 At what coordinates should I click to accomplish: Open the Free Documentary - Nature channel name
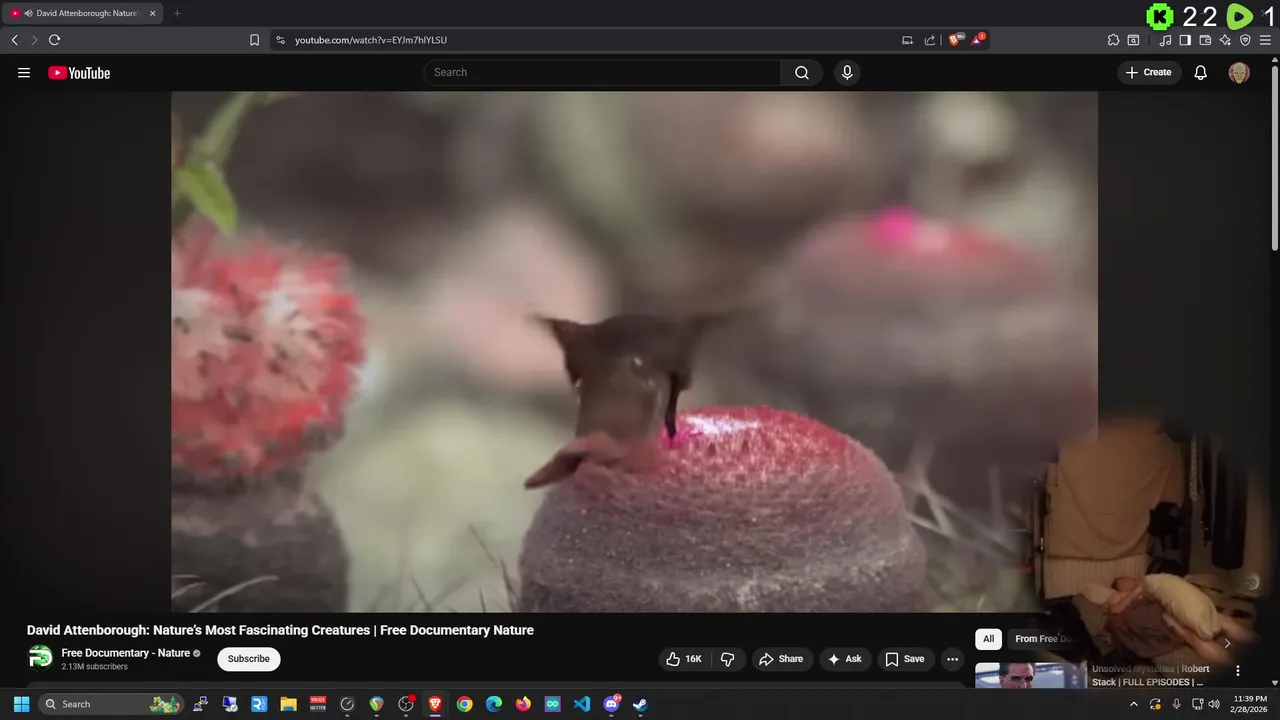(x=126, y=653)
